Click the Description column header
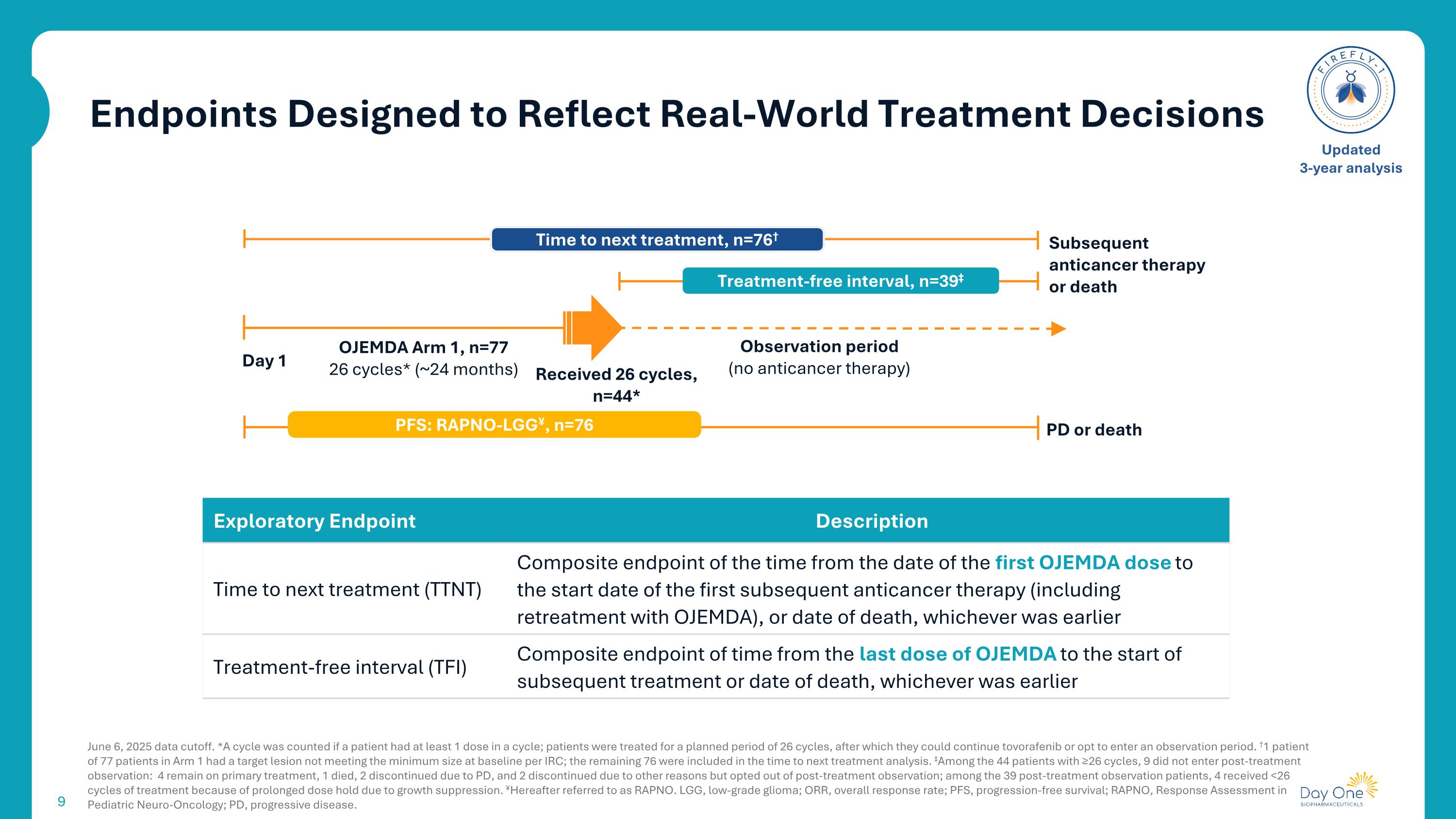The height and width of the screenshot is (819, 1456). point(871,520)
